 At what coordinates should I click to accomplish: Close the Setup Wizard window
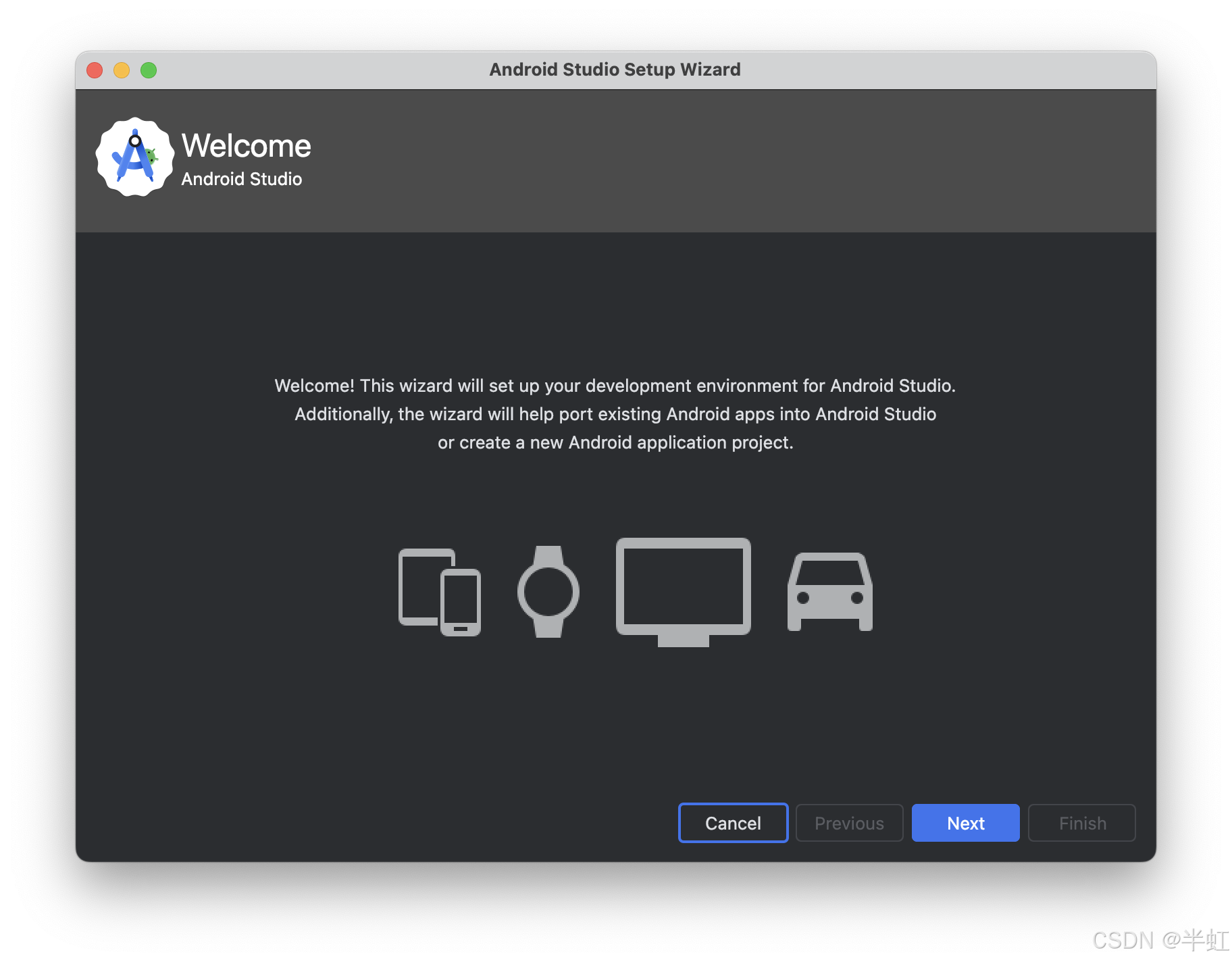point(95,70)
